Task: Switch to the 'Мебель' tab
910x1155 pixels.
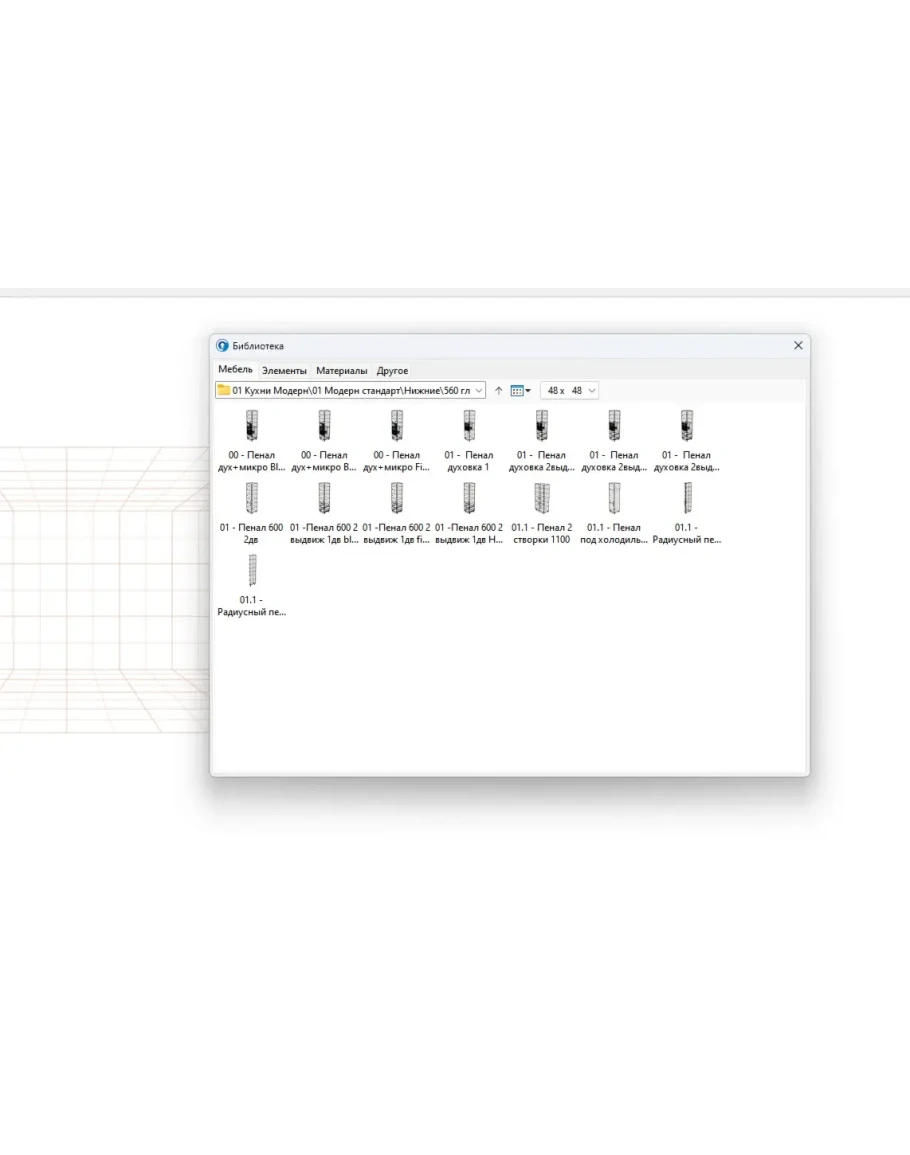Action: click(x=235, y=370)
